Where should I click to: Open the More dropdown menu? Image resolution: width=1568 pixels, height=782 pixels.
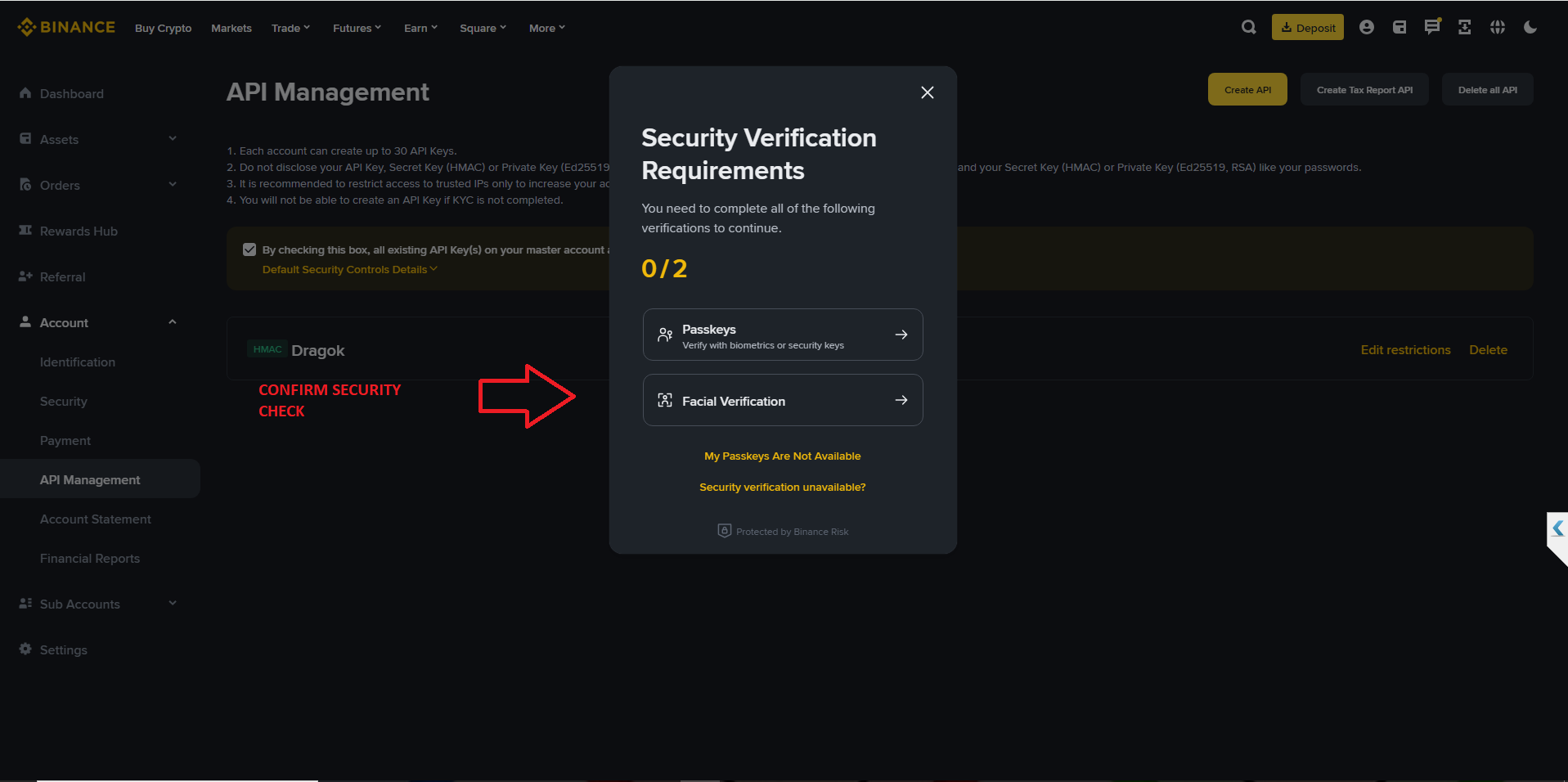[x=546, y=28]
